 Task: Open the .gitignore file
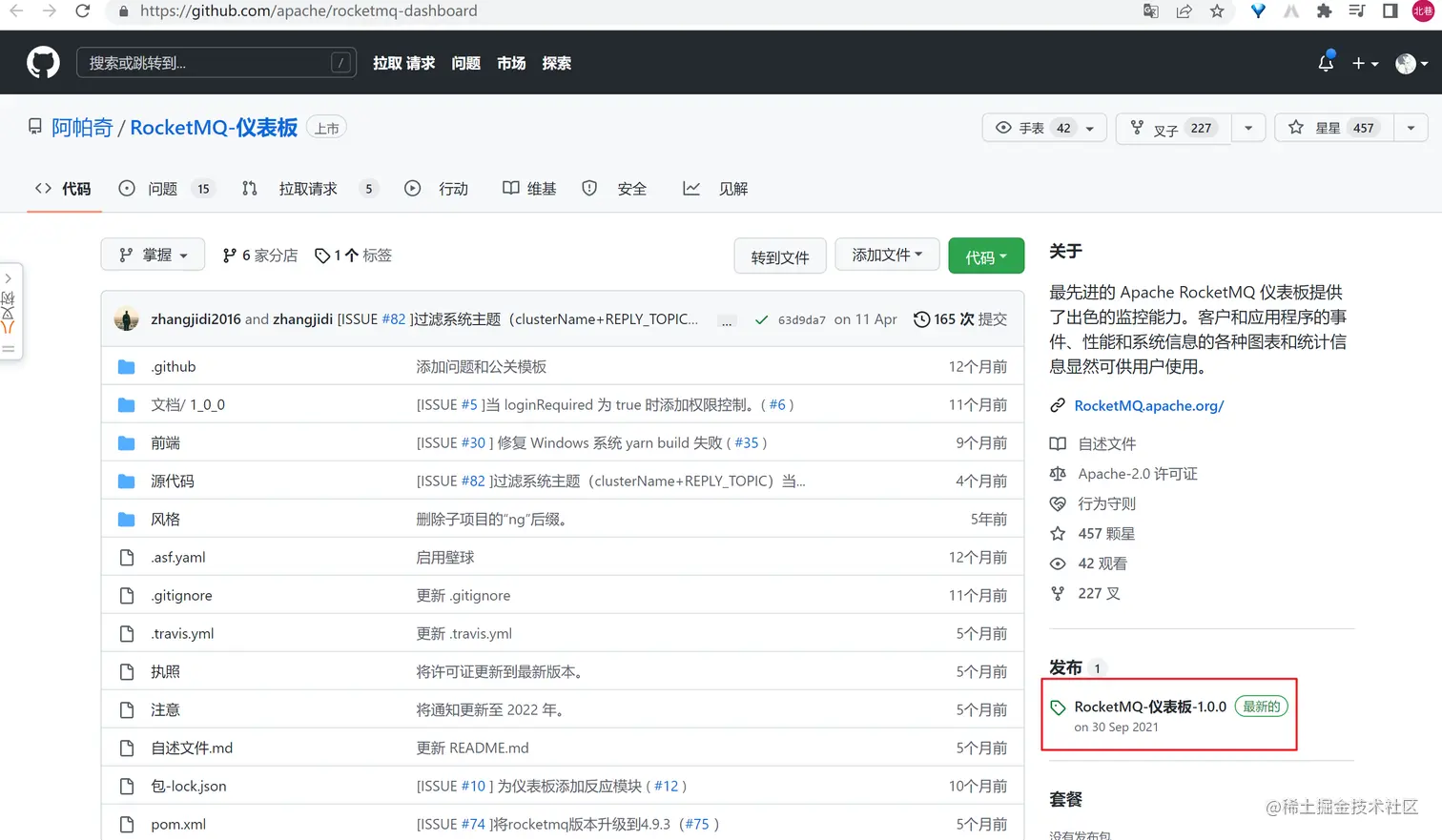click(182, 596)
